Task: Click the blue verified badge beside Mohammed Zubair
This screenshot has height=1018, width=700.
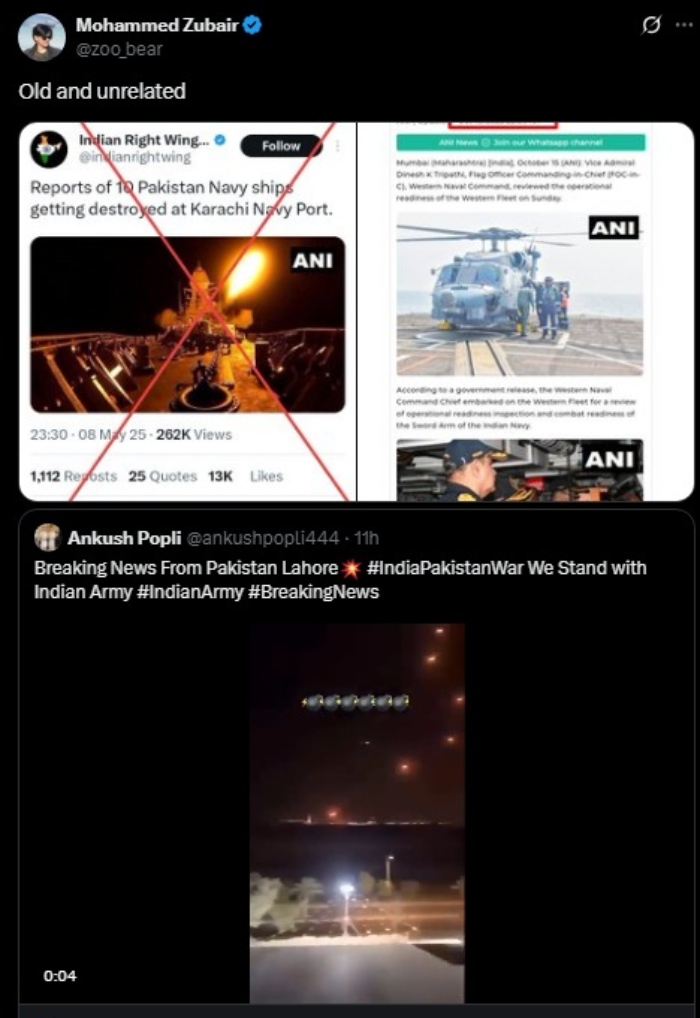Action: [x=252, y=25]
